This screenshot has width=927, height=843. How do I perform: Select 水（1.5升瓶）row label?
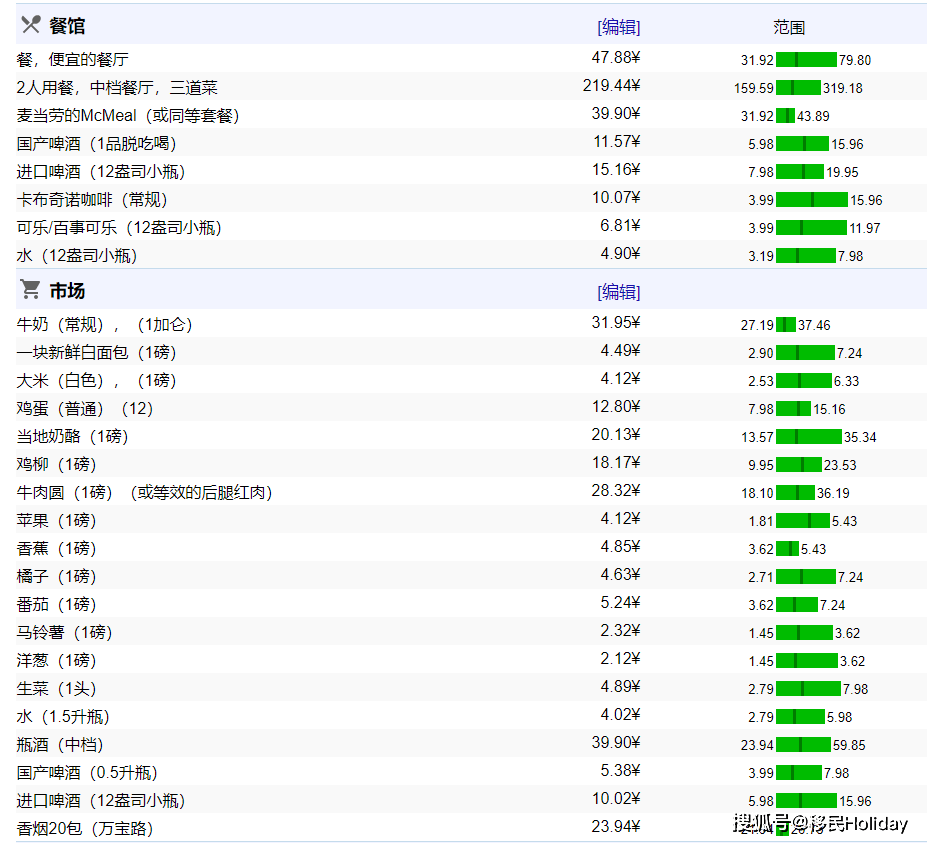pos(63,716)
